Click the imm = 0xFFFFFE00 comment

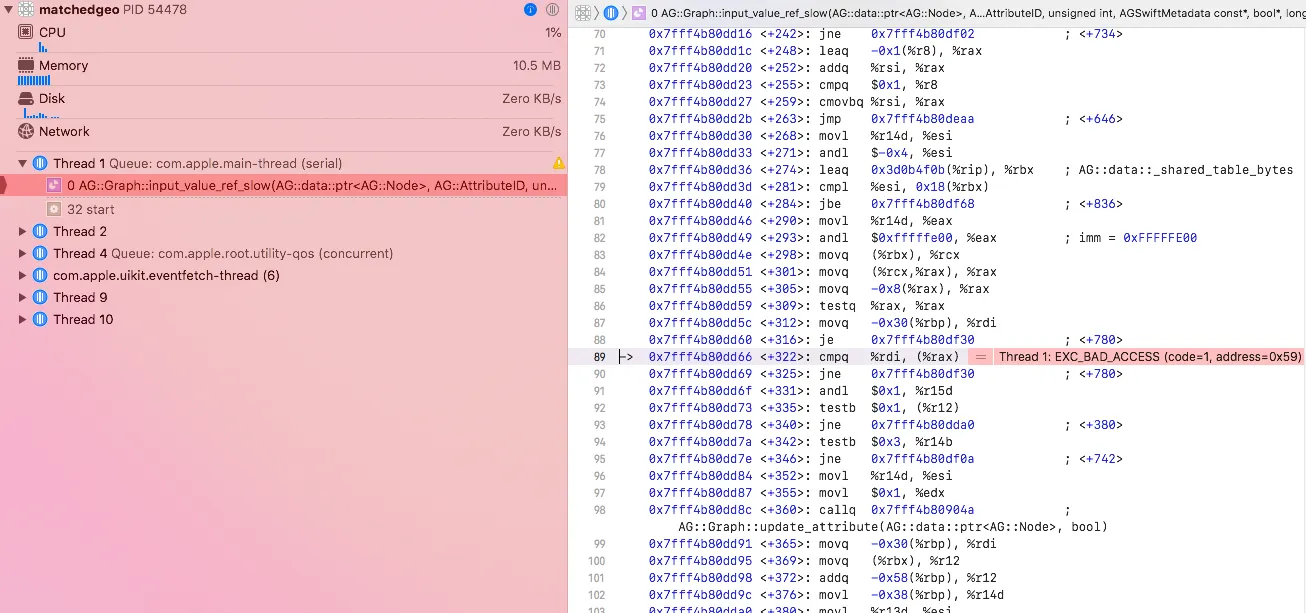tap(1138, 237)
